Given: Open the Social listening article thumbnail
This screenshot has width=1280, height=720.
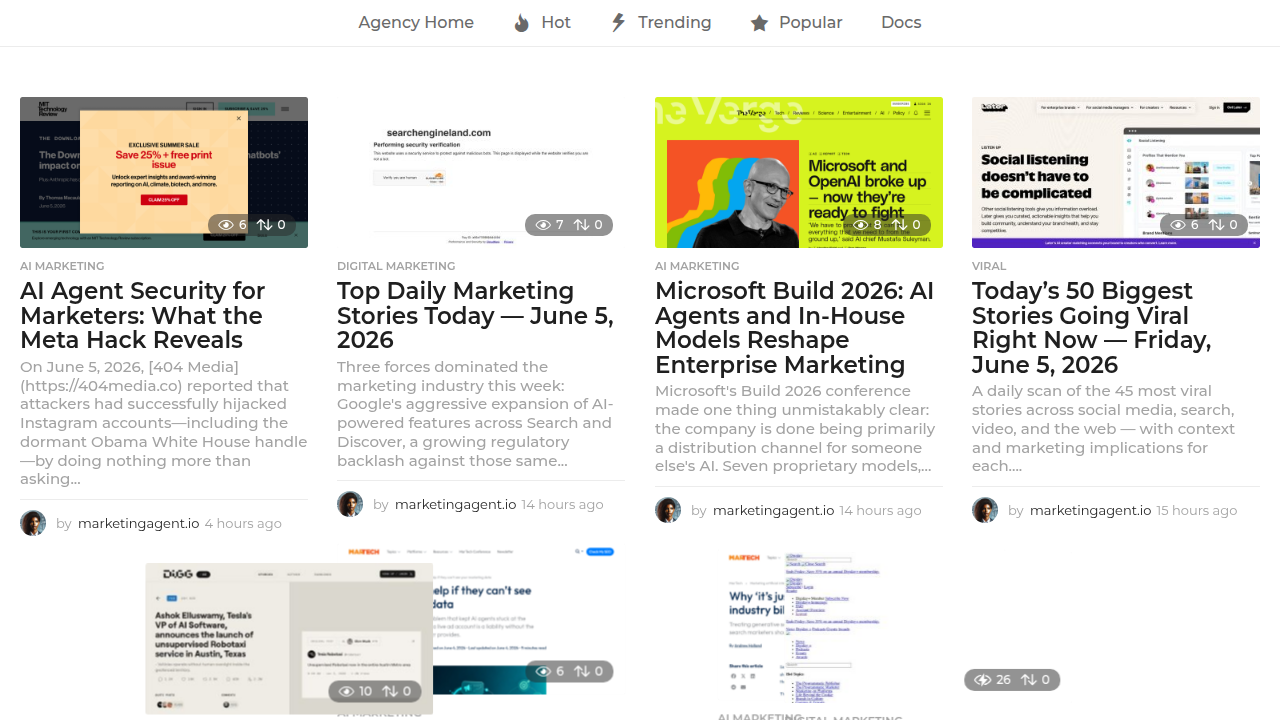Looking at the screenshot, I should coord(1116,172).
